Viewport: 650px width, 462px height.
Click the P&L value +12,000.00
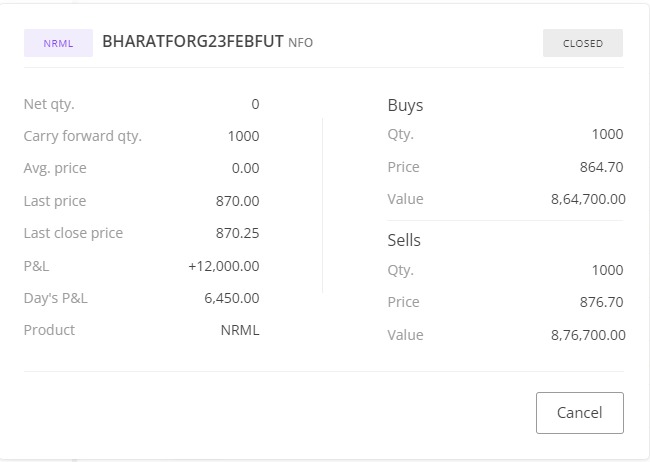click(x=223, y=266)
